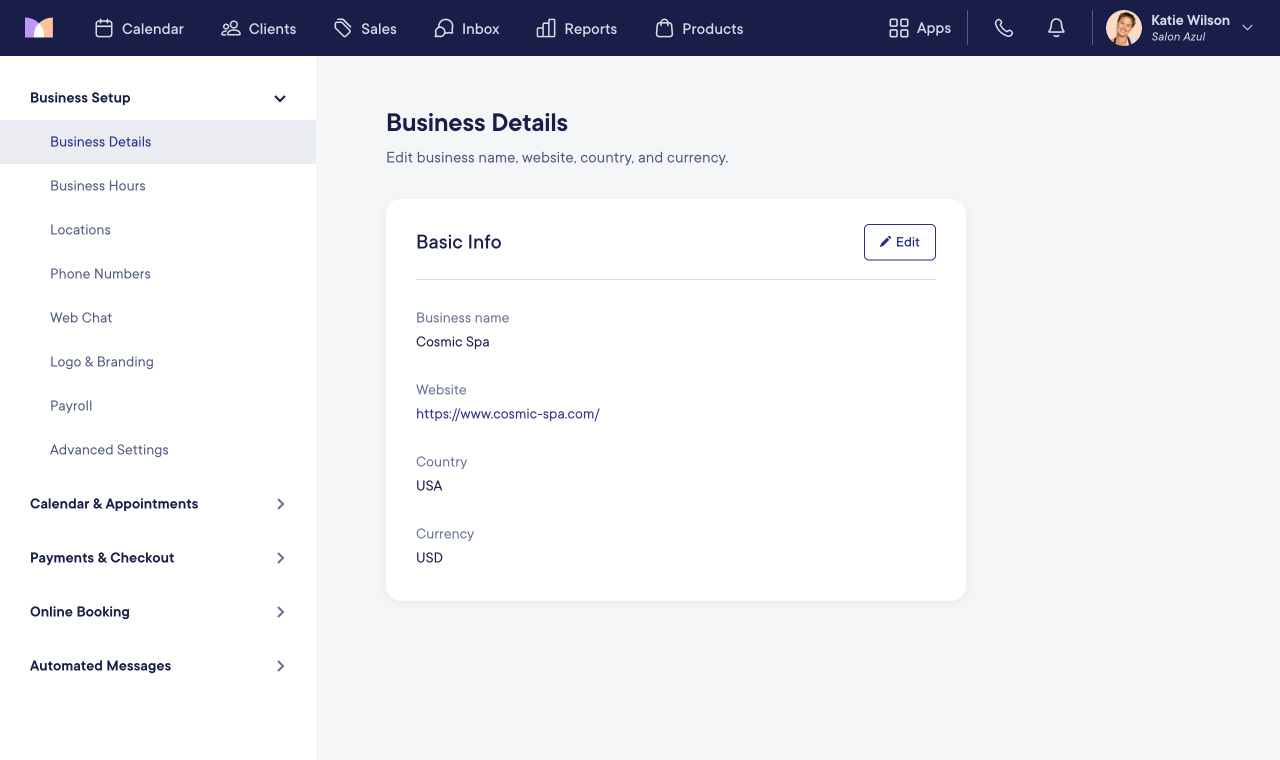Viewport: 1280px width, 760px height.
Task: Collapse the Business Setup section
Action: tap(280, 98)
